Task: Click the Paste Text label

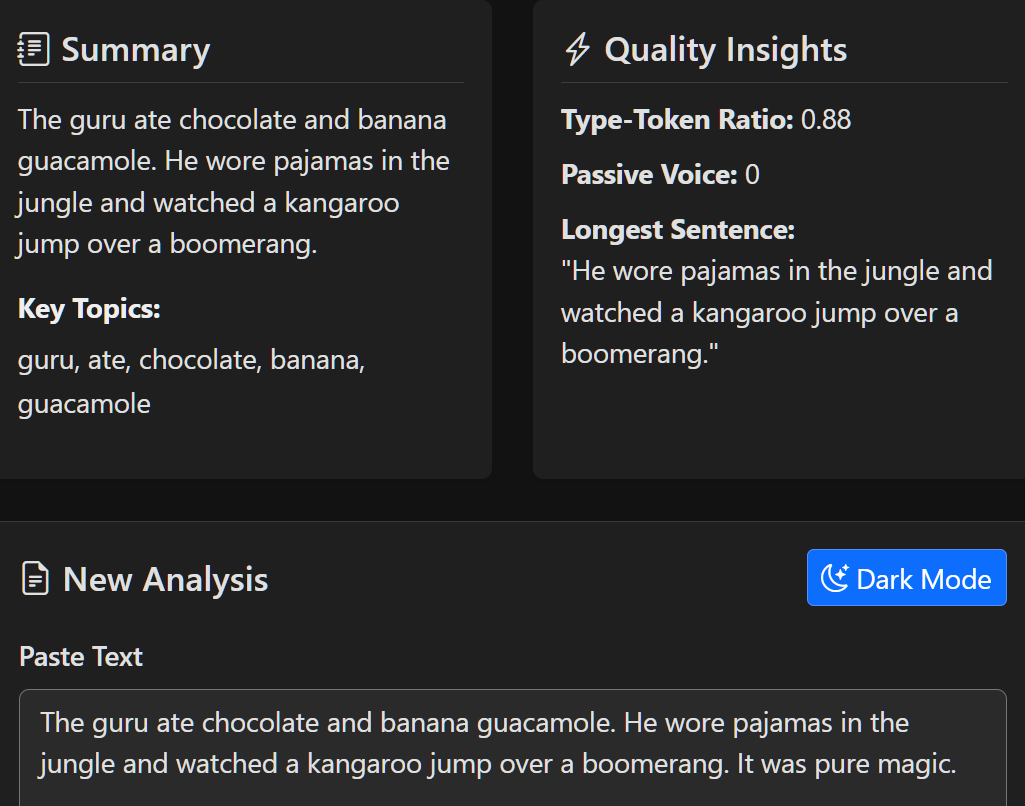Action: [81, 656]
